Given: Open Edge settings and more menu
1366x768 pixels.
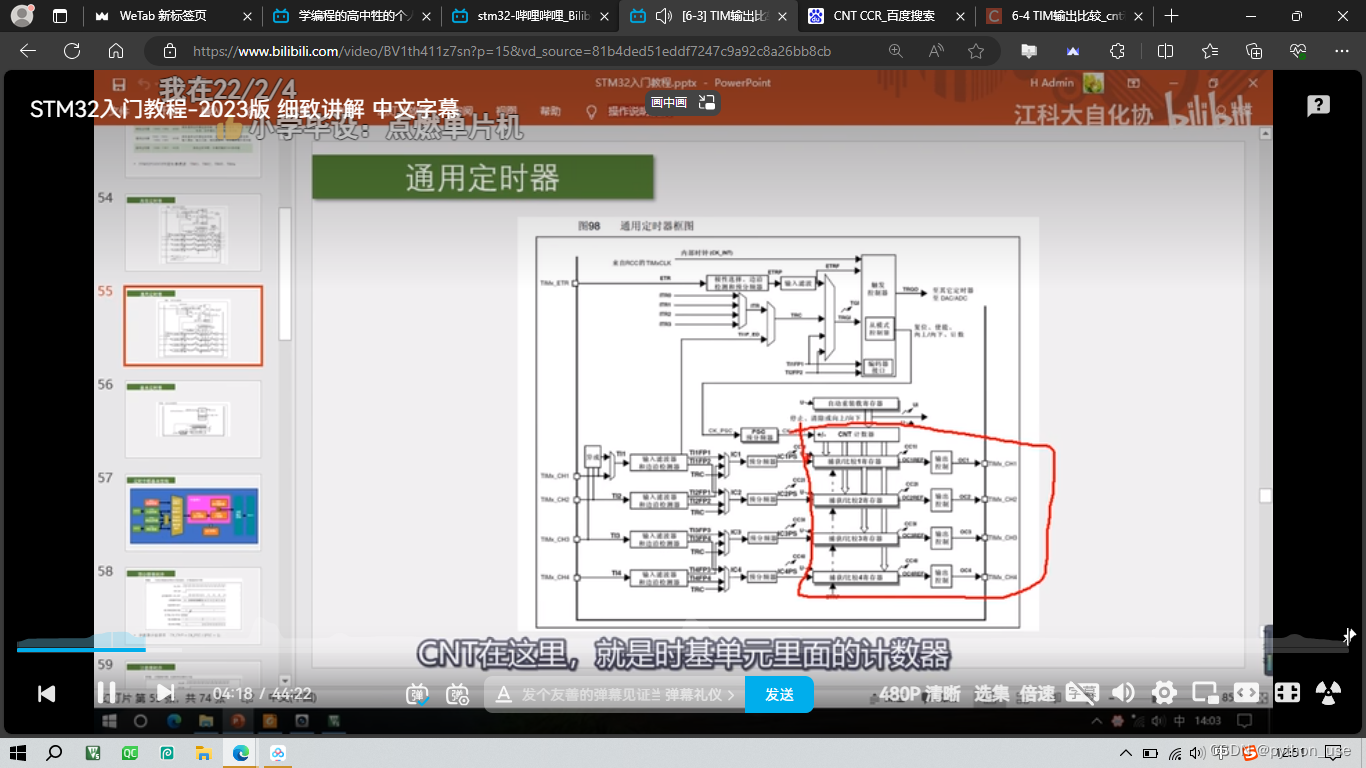Looking at the screenshot, I should 1342,51.
